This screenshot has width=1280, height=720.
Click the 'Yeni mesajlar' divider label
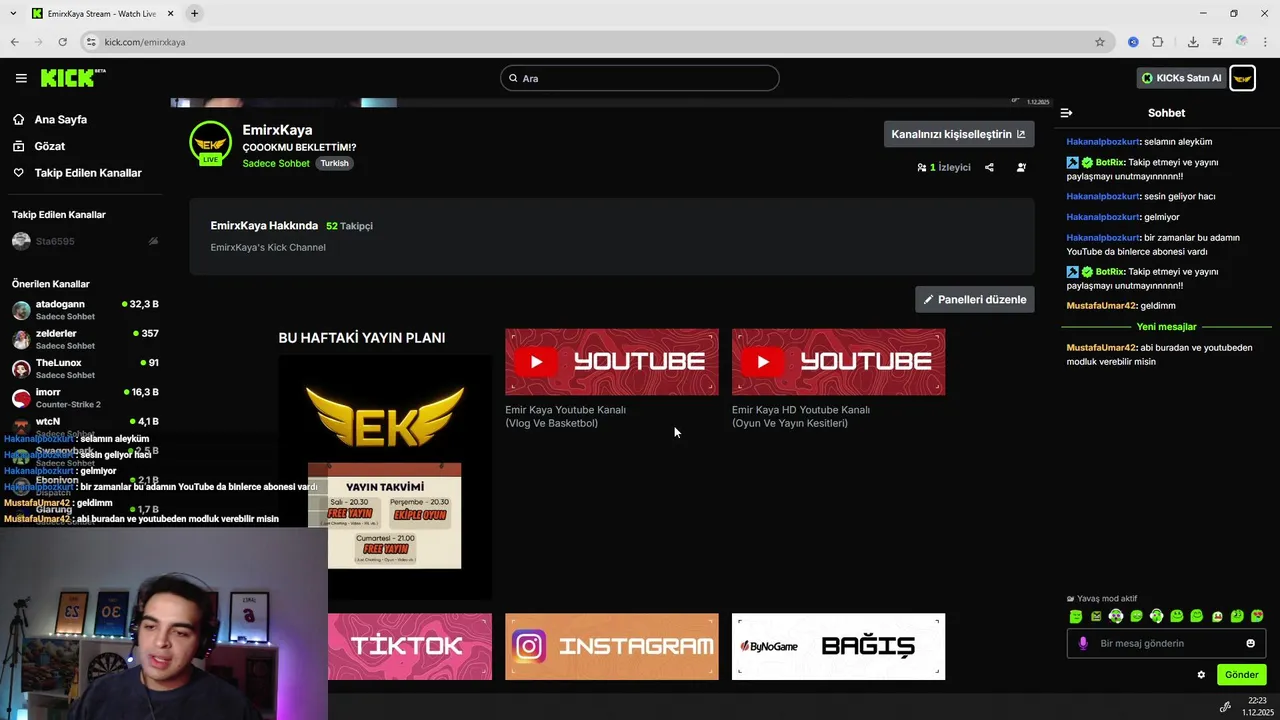[1166, 327]
